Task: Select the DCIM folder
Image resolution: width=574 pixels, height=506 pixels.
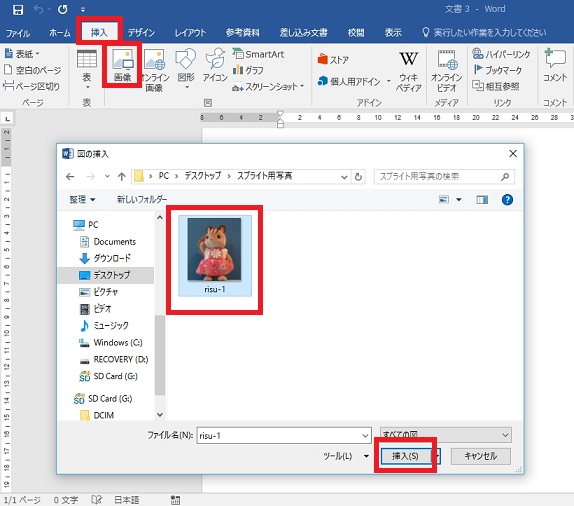Action: (x=97, y=415)
